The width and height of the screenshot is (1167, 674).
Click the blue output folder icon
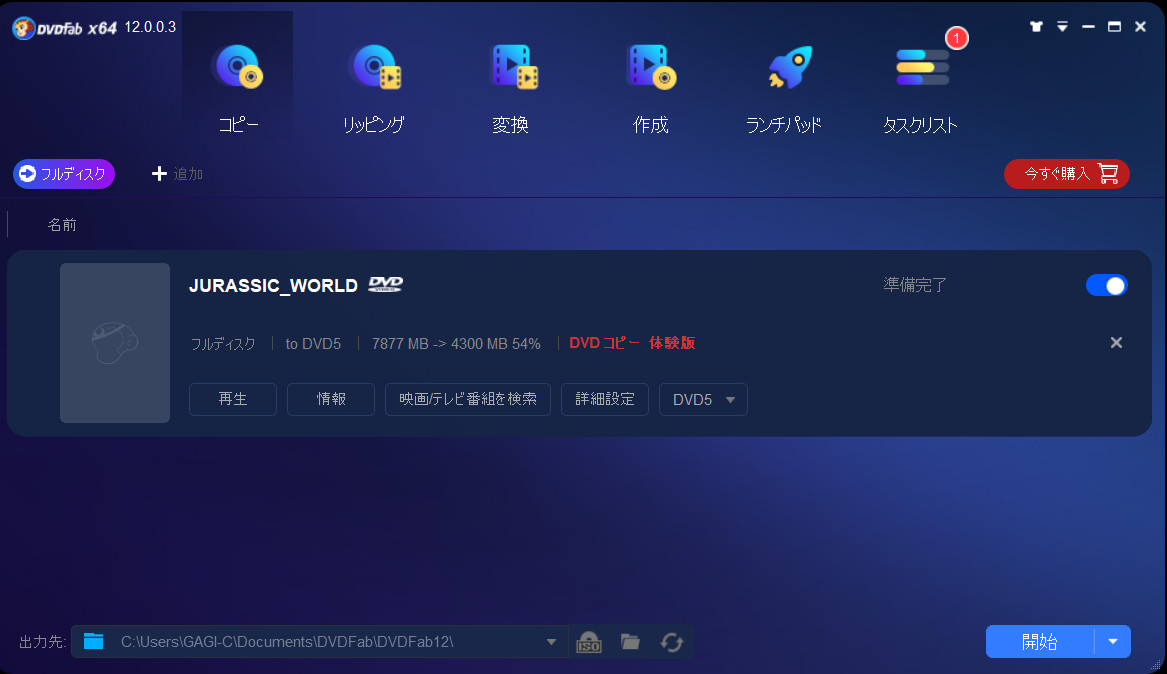click(93, 641)
